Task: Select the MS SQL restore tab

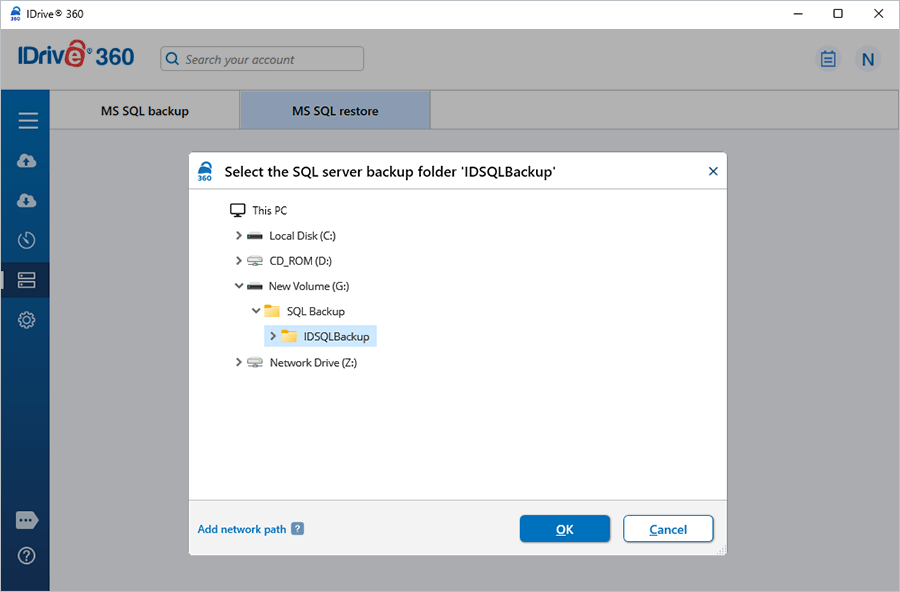Action: coord(335,111)
